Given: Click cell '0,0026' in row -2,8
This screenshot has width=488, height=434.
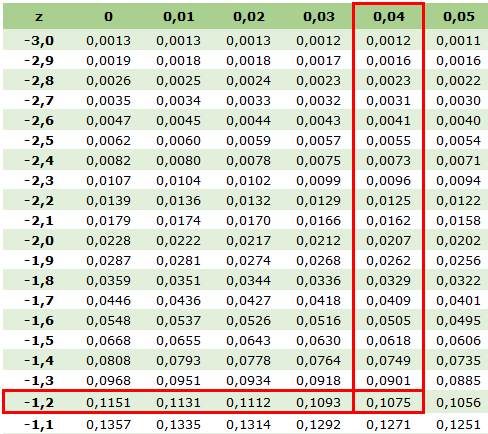Looking at the screenshot, I should coord(109,81).
